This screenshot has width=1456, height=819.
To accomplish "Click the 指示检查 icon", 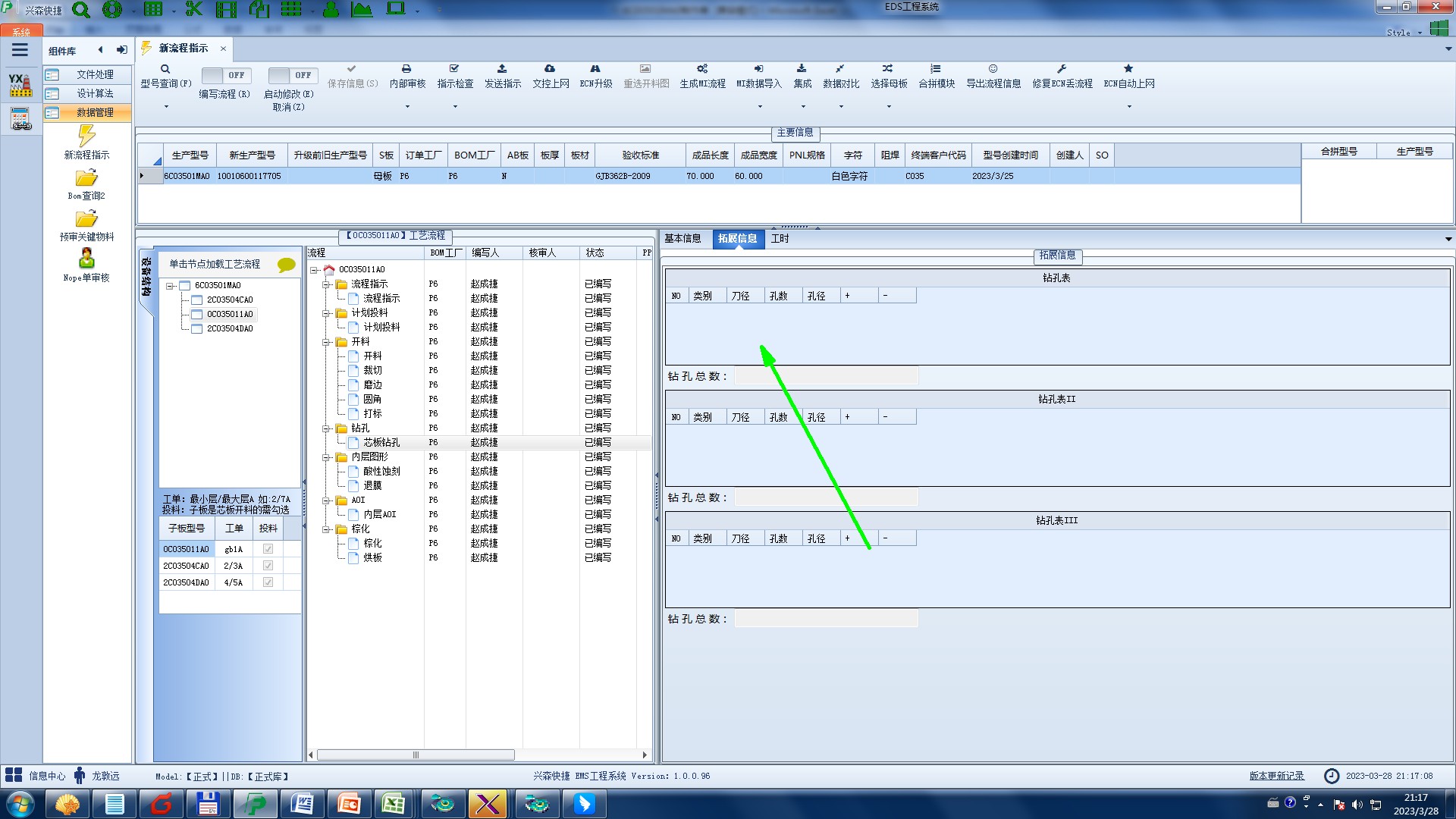I will (454, 69).
